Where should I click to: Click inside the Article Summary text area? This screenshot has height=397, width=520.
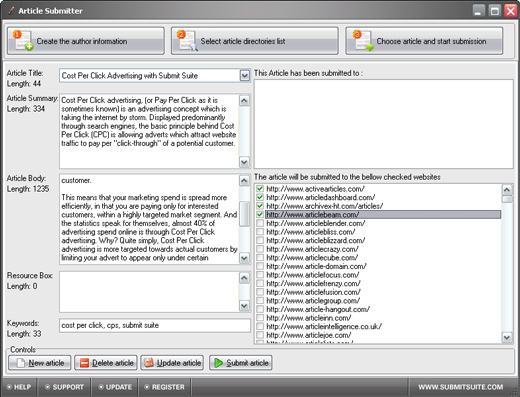[149, 131]
